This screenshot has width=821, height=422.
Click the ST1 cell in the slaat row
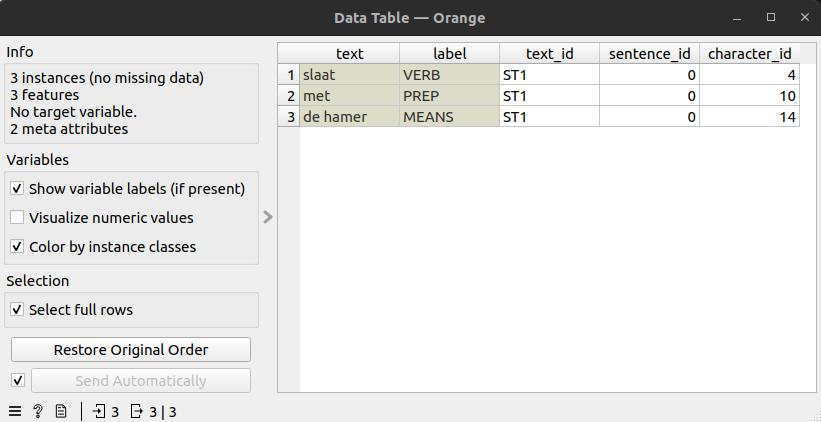coord(549,75)
